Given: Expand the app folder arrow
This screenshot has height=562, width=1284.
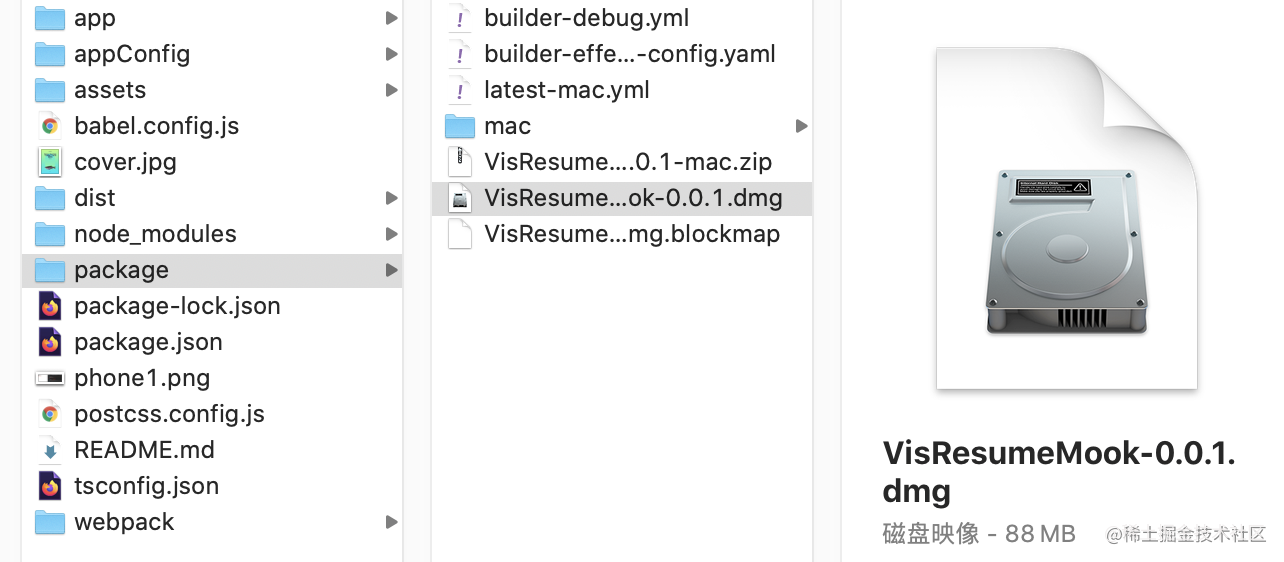Looking at the screenshot, I should click(391, 18).
